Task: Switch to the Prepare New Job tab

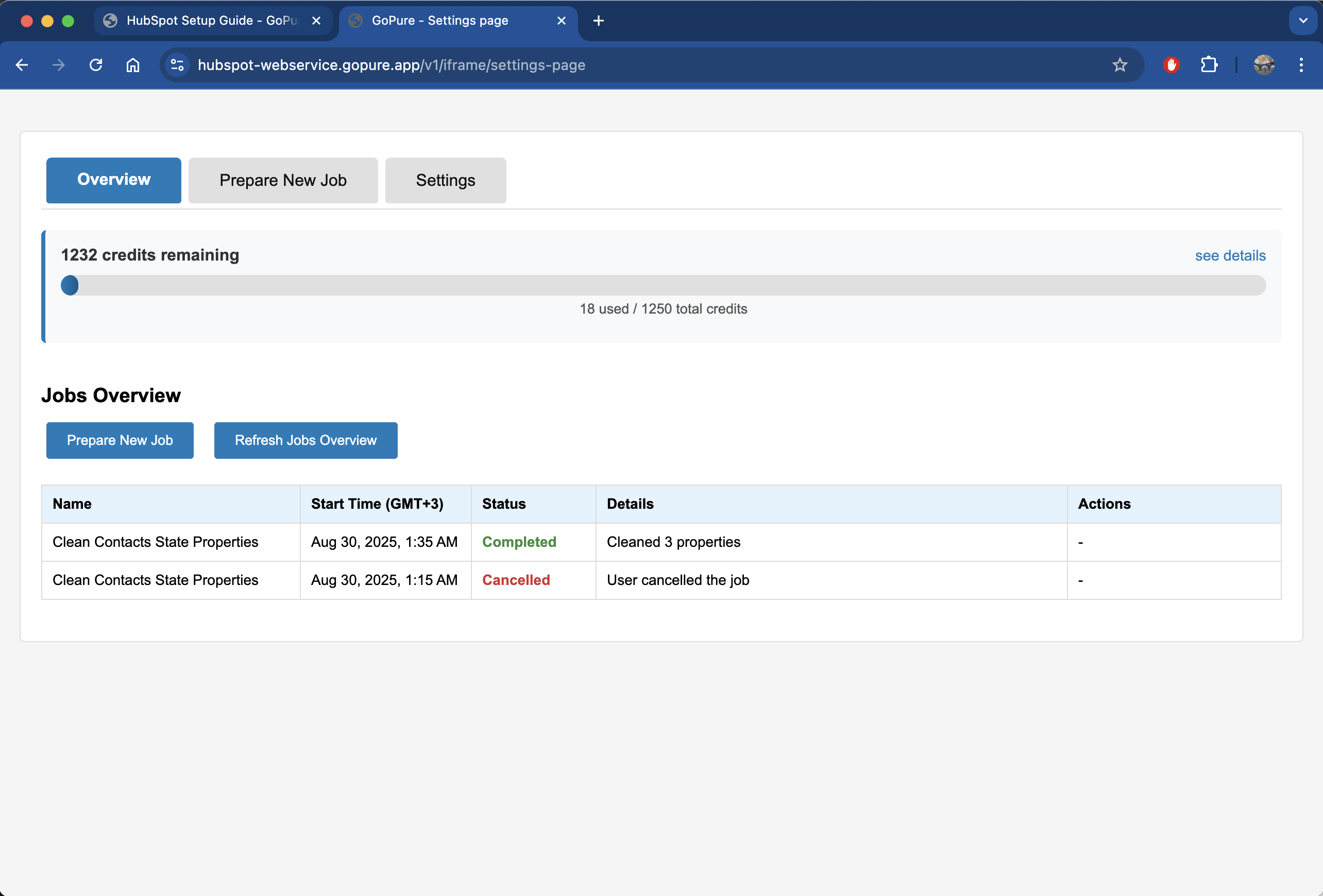Action: (x=283, y=180)
